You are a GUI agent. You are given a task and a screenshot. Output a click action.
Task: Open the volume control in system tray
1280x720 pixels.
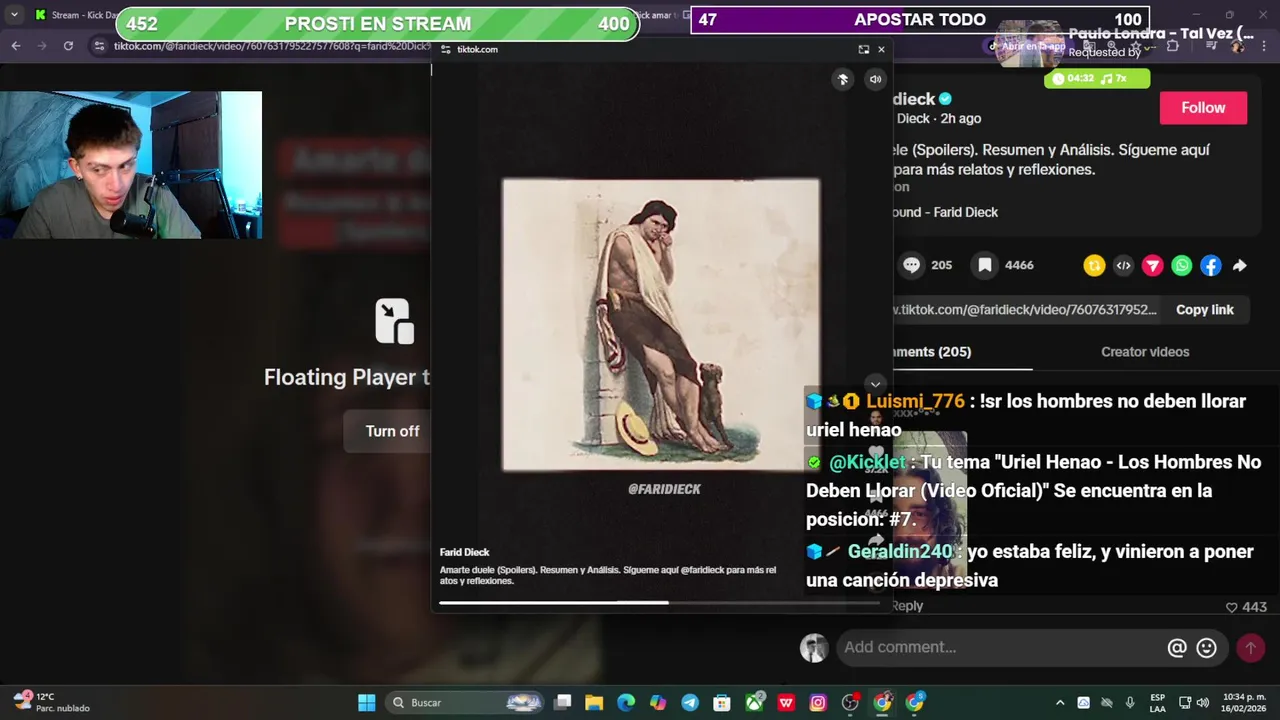(x=1203, y=702)
